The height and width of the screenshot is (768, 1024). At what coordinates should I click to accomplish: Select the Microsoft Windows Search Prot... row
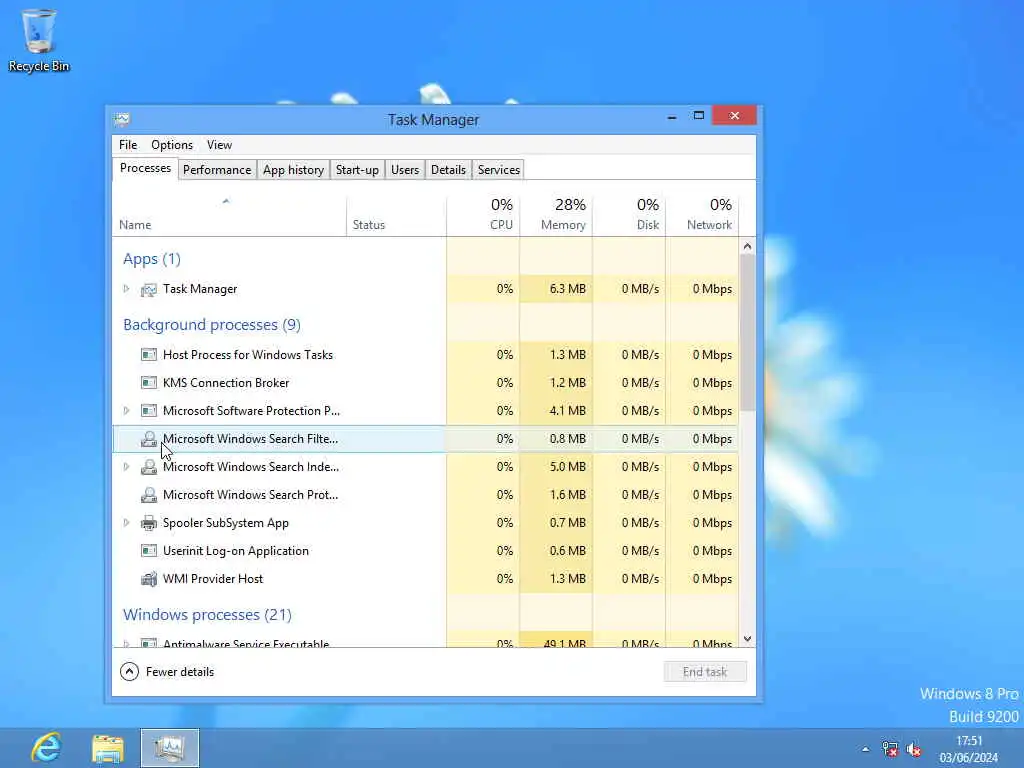tap(426, 495)
